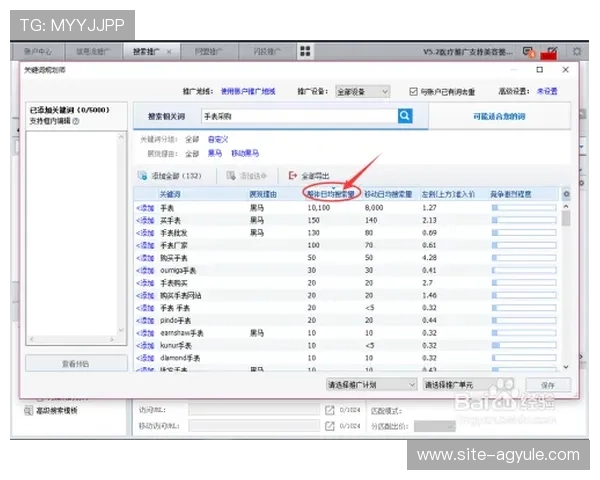600x480 pixels.
Task: Click the table scrollbar down arrow
Action: pos(566,367)
